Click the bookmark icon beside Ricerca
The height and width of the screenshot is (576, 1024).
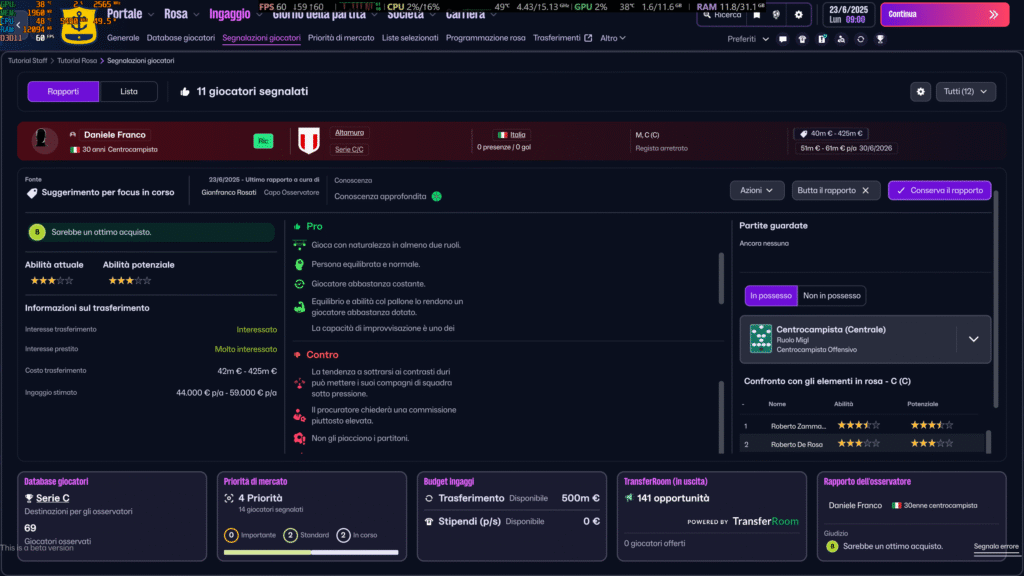(757, 15)
